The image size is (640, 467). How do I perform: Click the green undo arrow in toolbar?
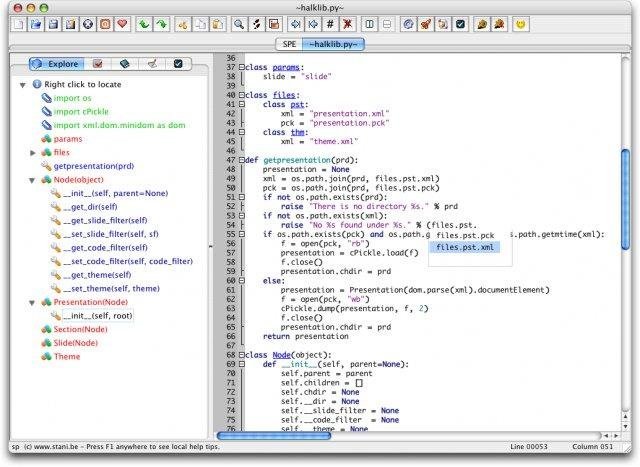click(142, 23)
